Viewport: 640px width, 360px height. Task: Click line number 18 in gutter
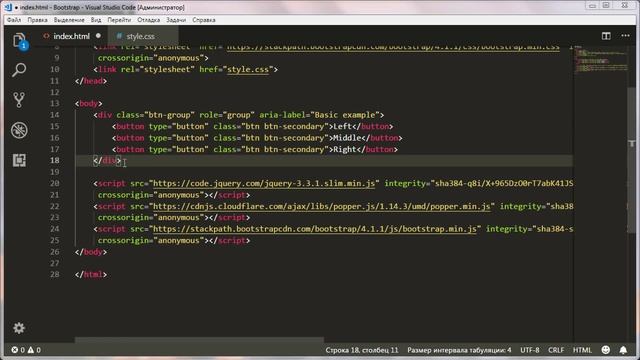55,160
